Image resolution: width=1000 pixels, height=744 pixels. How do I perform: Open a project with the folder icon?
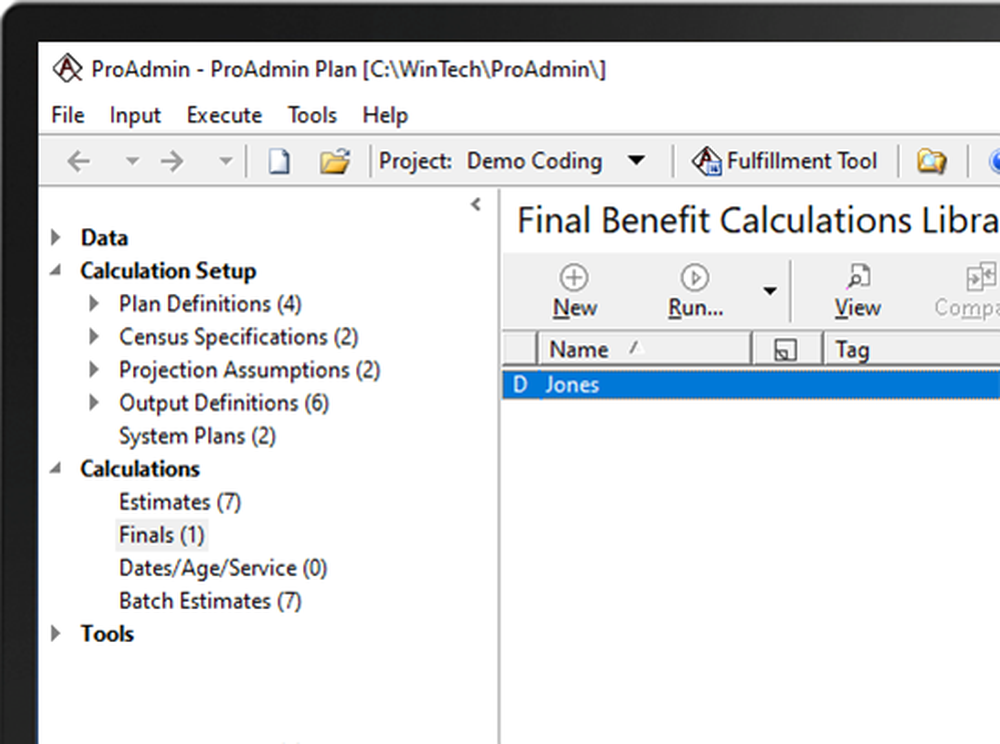point(335,161)
